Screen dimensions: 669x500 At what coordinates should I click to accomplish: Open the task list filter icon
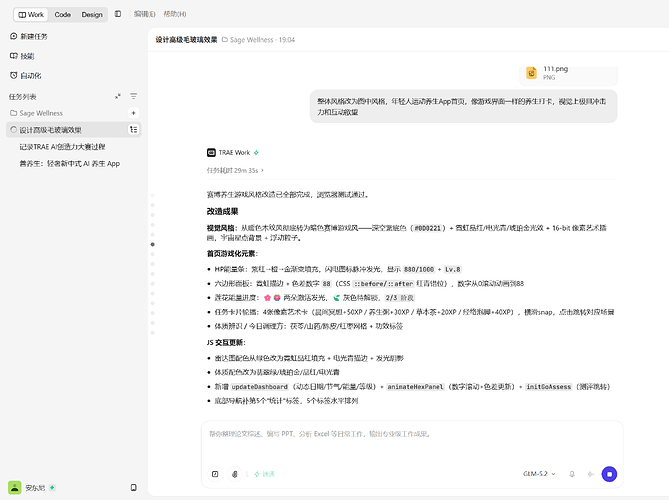[x=134, y=96]
